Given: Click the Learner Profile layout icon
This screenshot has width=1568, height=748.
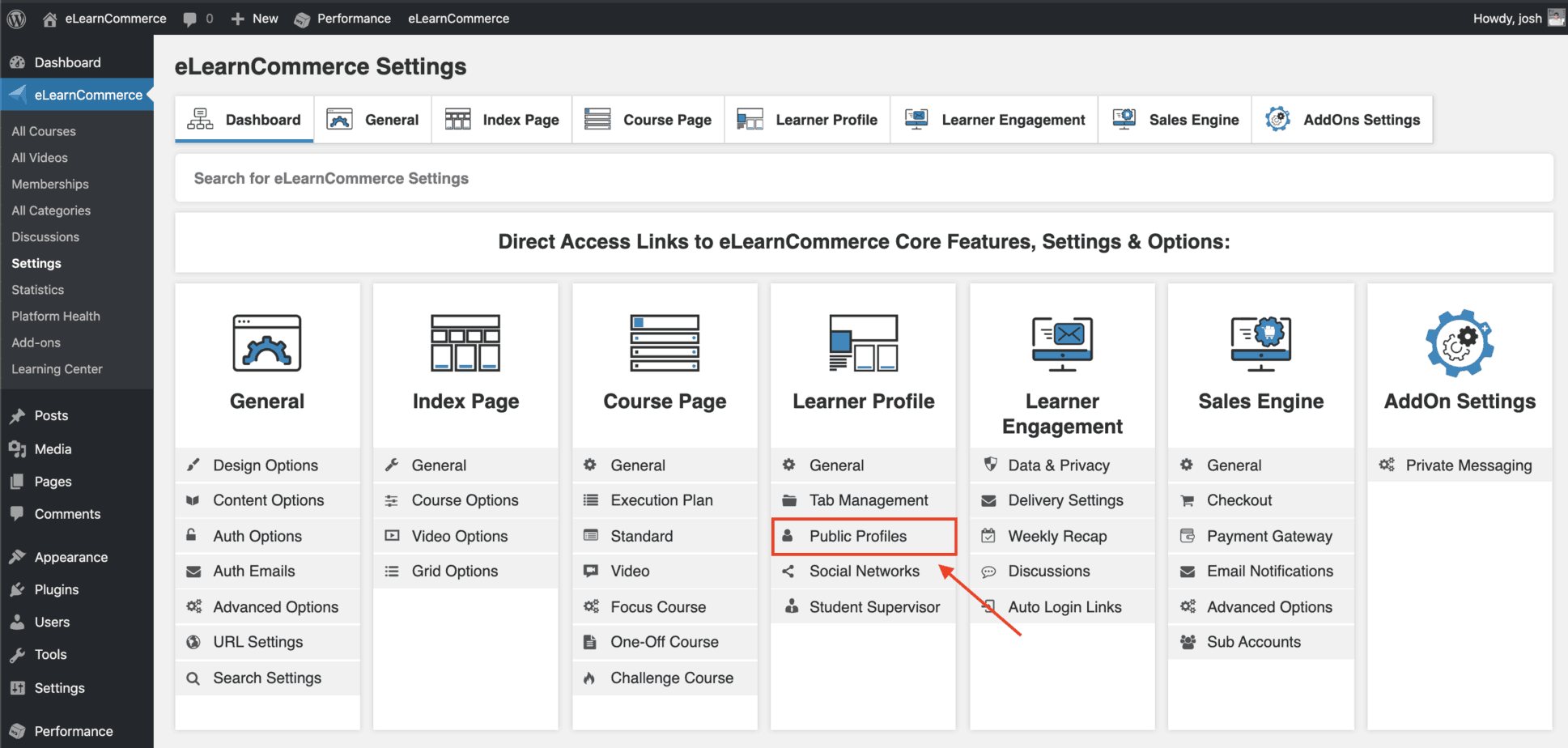Looking at the screenshot, I should click(x=863, y=343).
